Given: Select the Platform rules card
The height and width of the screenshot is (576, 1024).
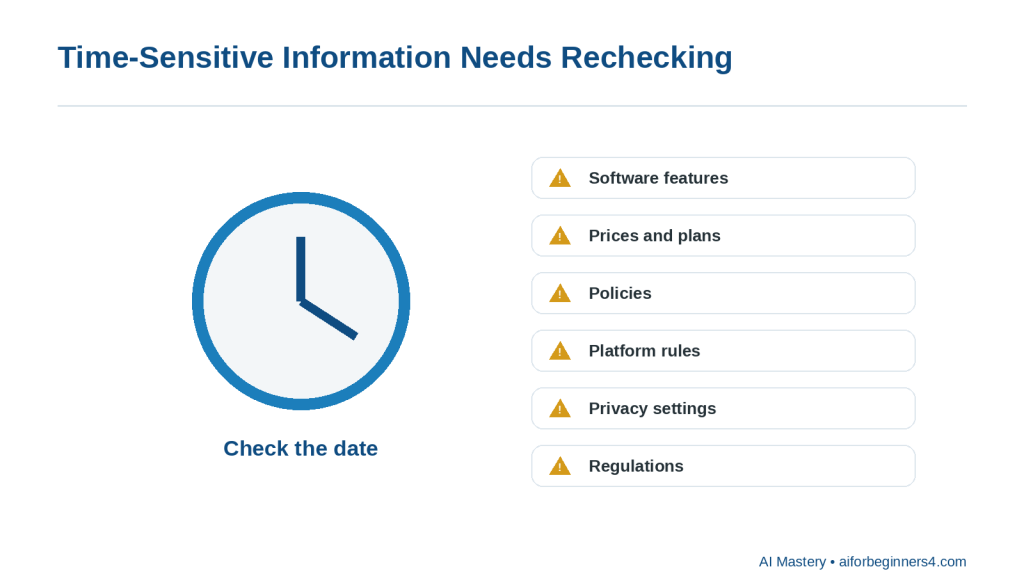Looking at the screenshot, I should 723,351.
